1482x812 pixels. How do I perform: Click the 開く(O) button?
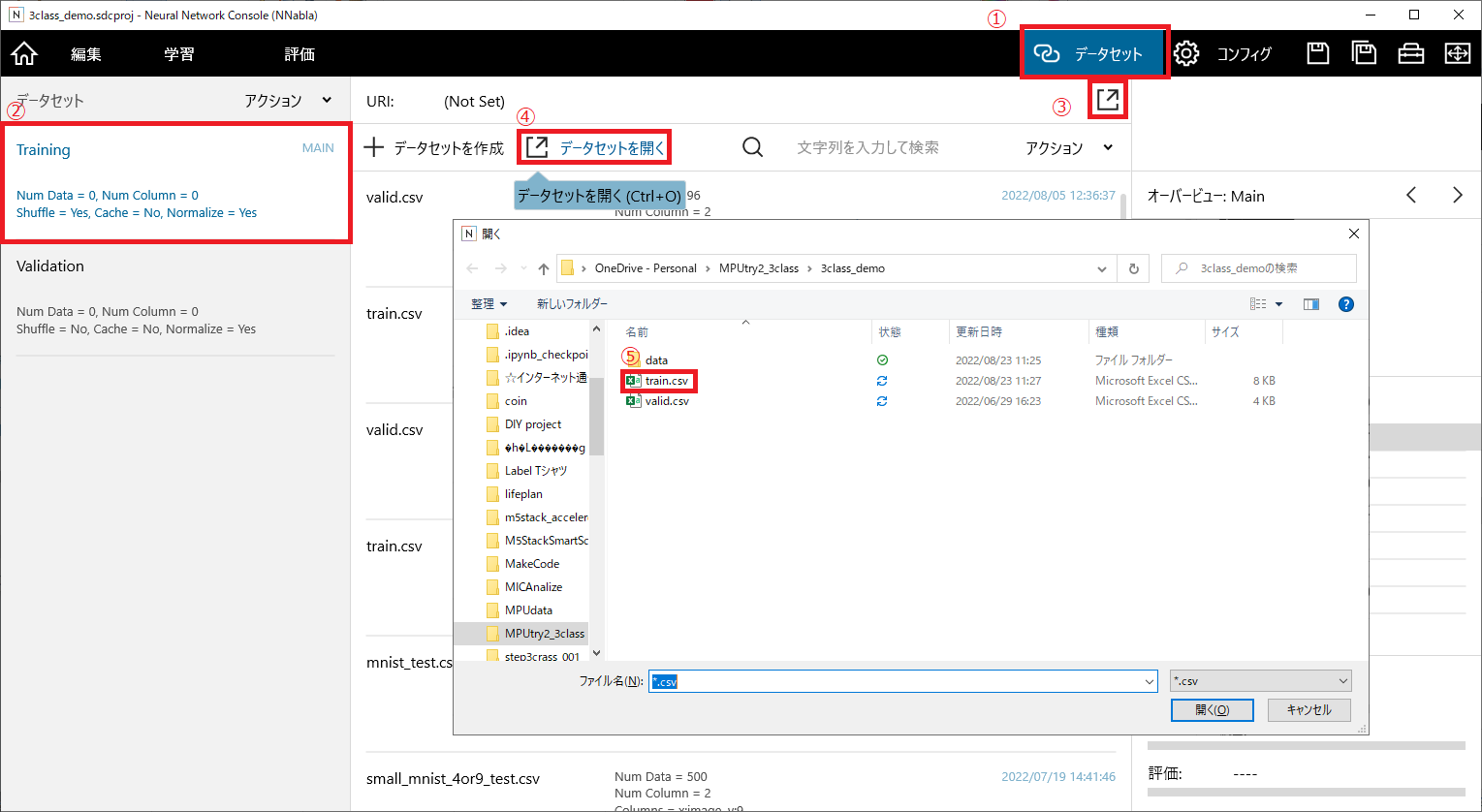(1212, 710)
